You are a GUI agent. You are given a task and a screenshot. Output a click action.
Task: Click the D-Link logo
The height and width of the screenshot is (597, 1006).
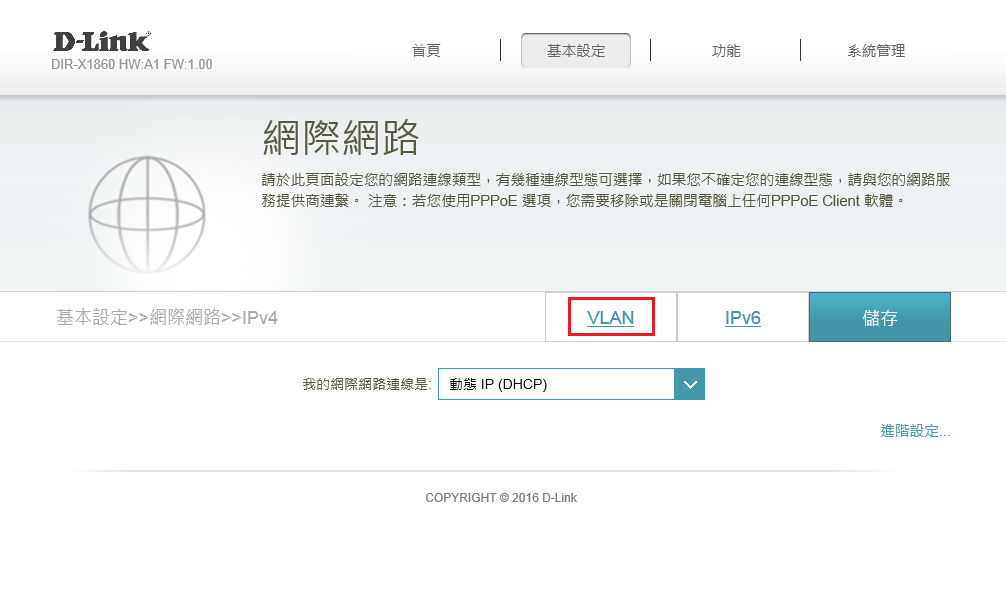102,41
